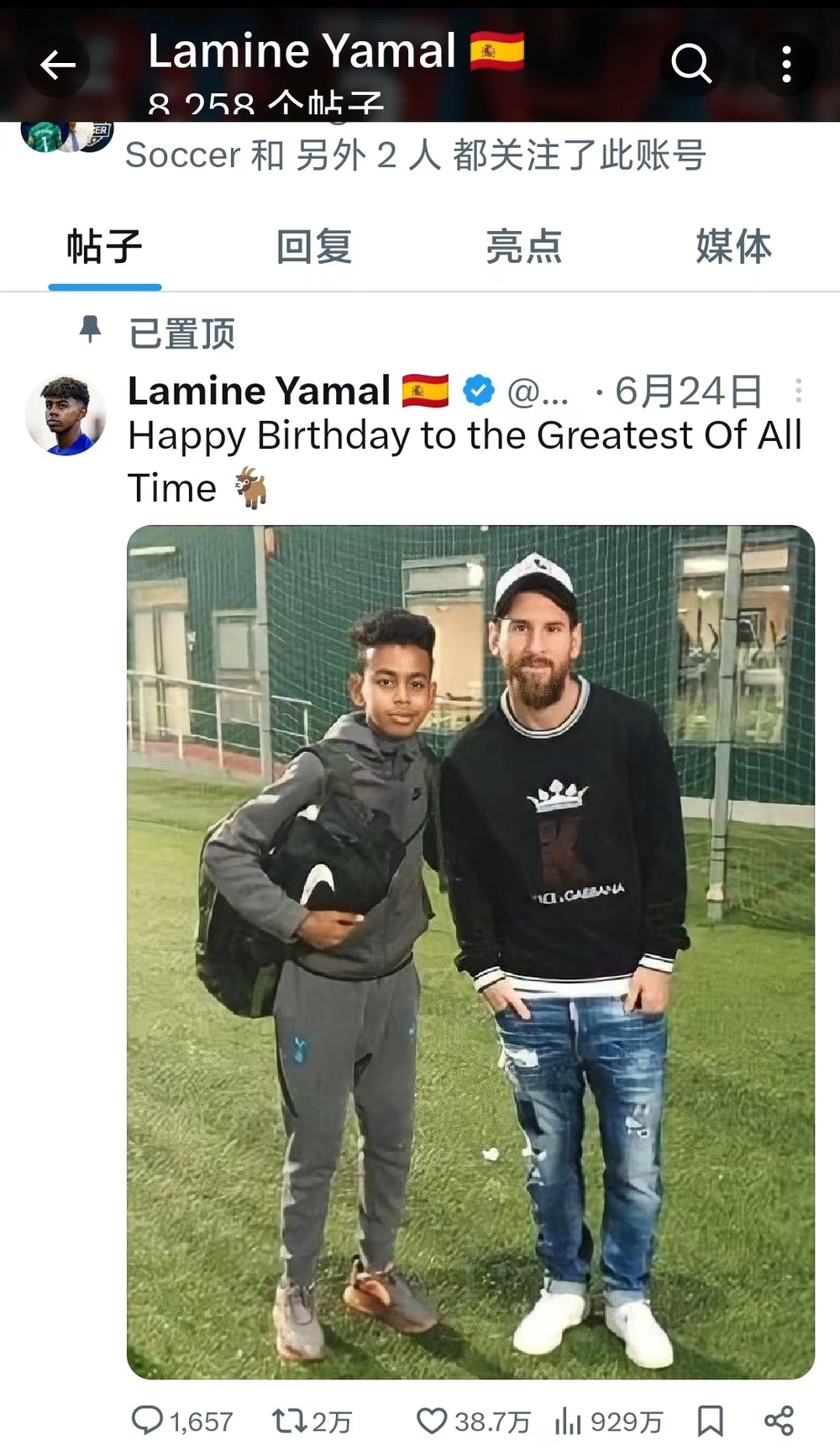Open the posted photo on the grass pitch
This screenshot has width=840, height=1456.
coord(470,952)
